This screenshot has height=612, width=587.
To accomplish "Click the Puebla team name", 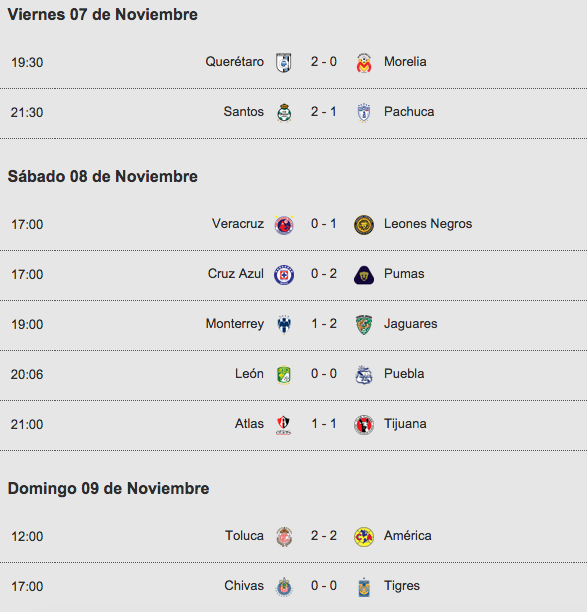I will pos(404,374).
